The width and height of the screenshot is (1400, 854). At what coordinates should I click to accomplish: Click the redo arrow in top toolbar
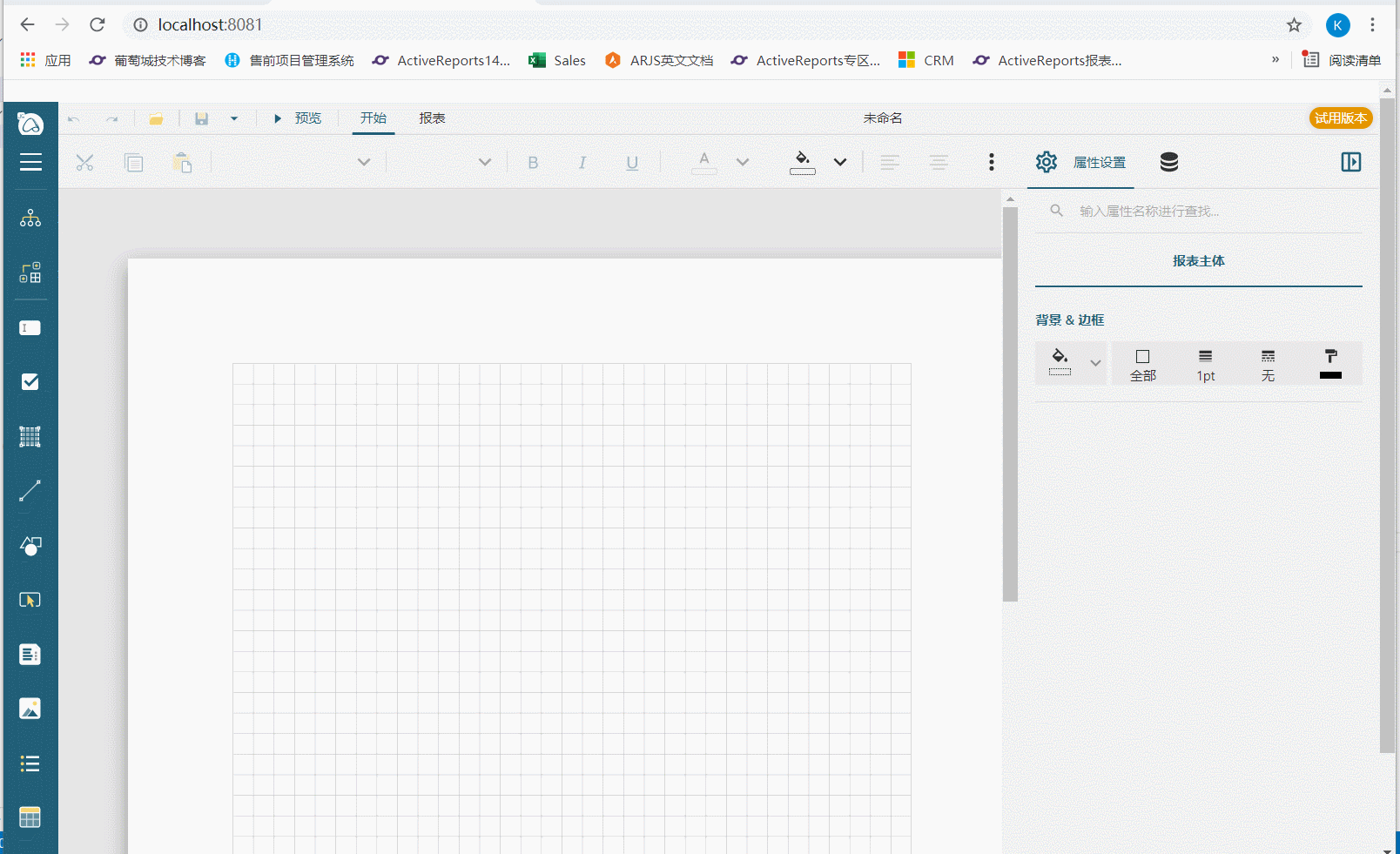tap(112, 118)
